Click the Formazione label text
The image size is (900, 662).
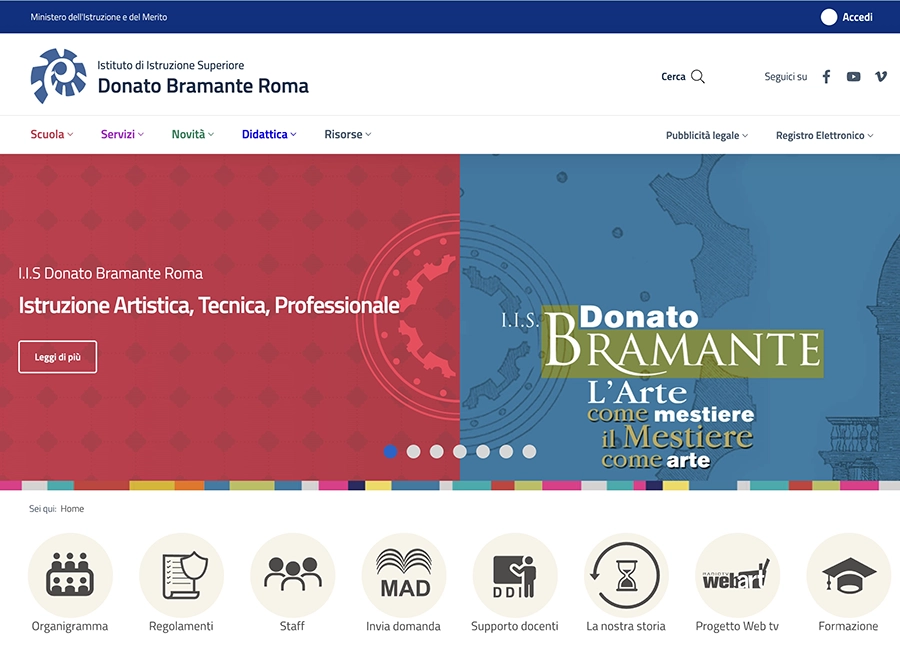(x=848, y=626)
